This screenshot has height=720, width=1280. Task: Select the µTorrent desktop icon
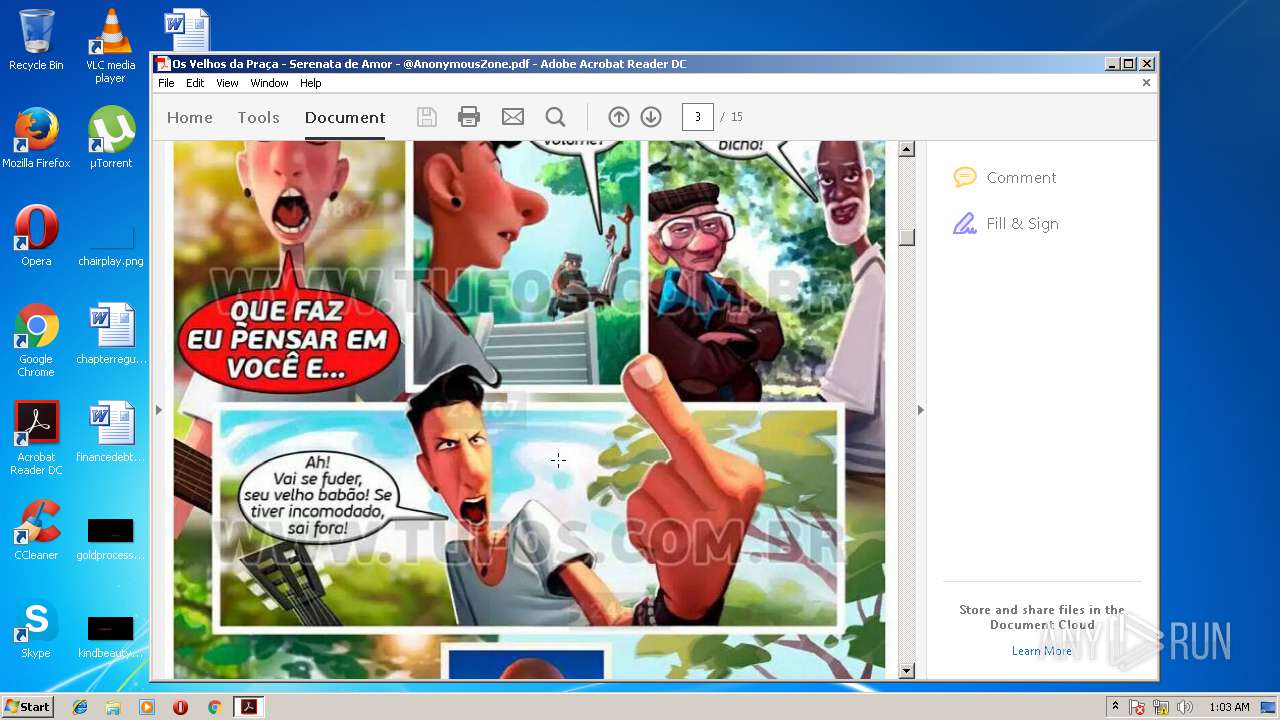(x=110, y=138)
